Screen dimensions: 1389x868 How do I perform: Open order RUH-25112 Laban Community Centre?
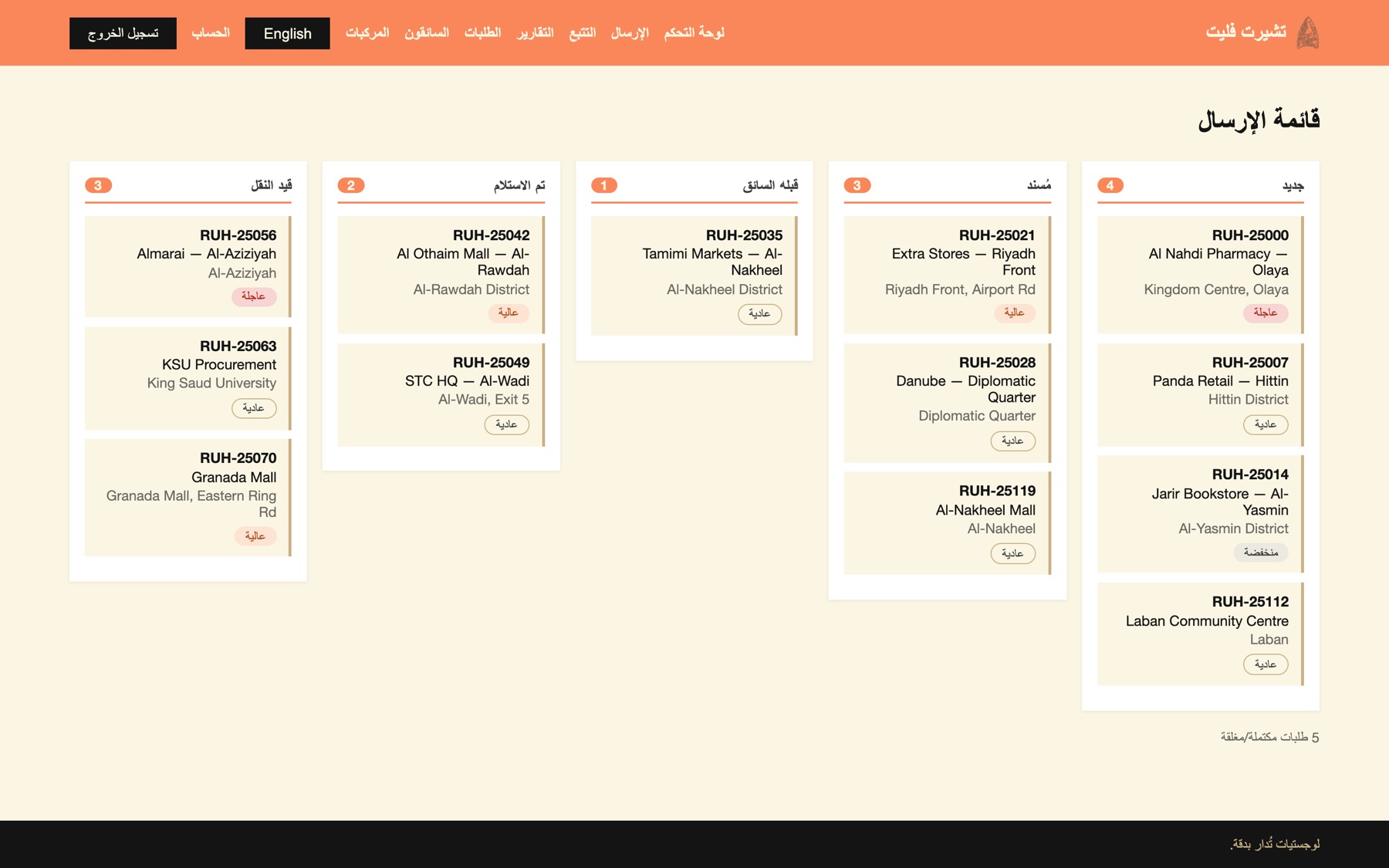[1200, 633]
